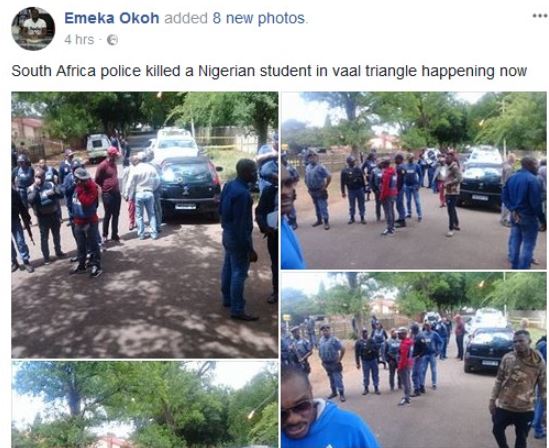Click the white van in the first photo
The height and width of the screenshot is (448, 549).
pyautogui.click(x=98, y=147)
